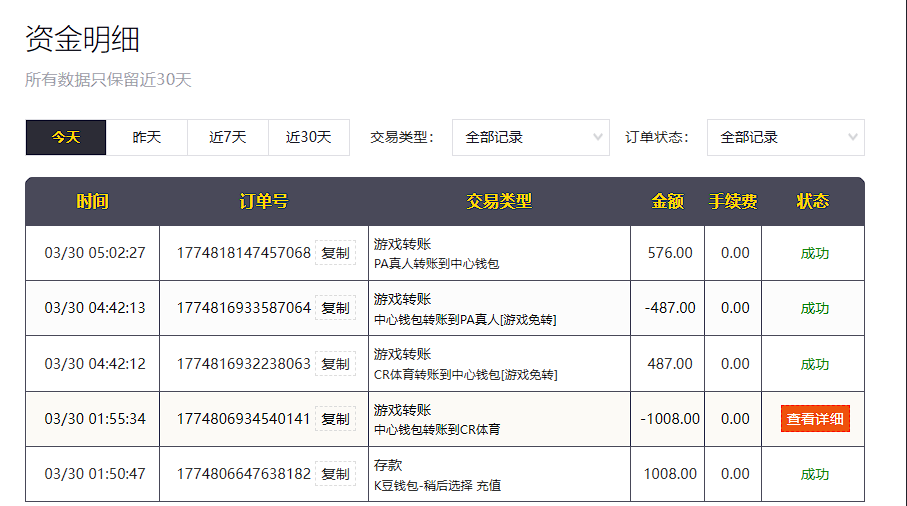Click the 时间 column header

click(x=92, y=201)
